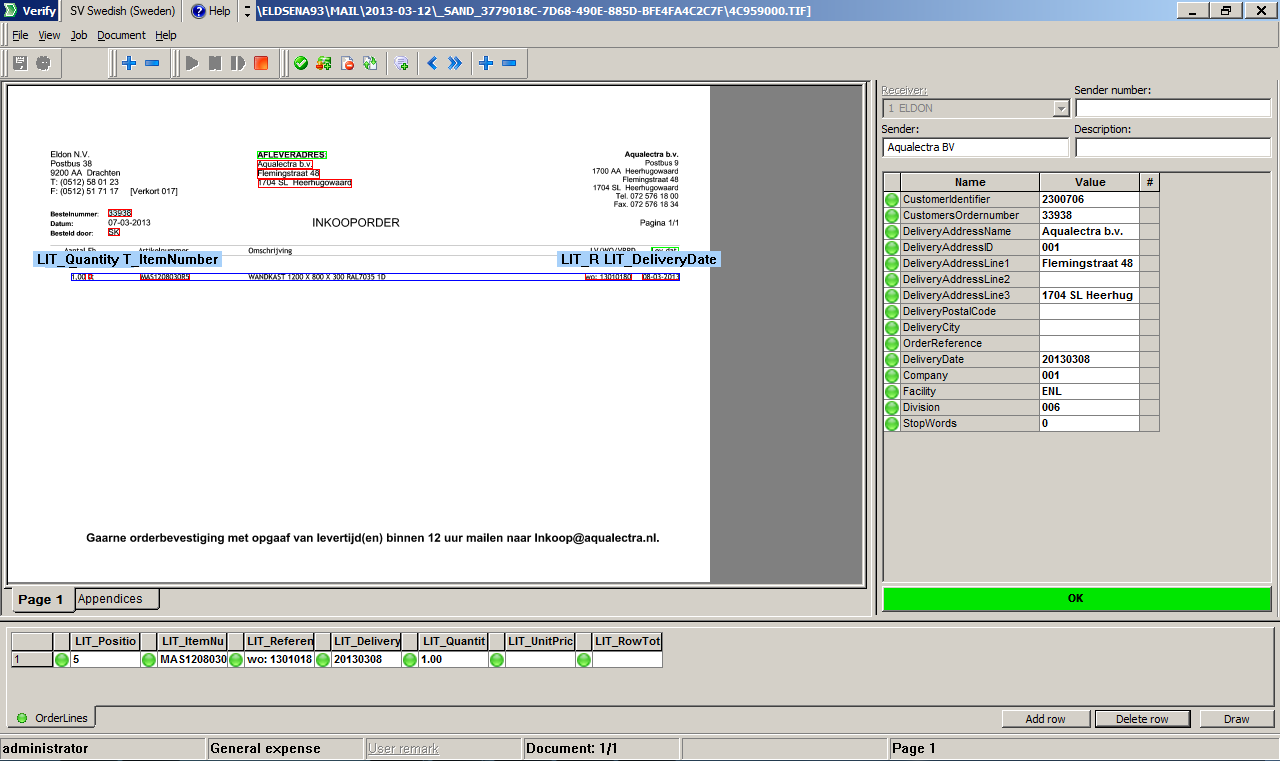
Task: Click the last blue minus toolbar icon
Action: tap(509, 63)
